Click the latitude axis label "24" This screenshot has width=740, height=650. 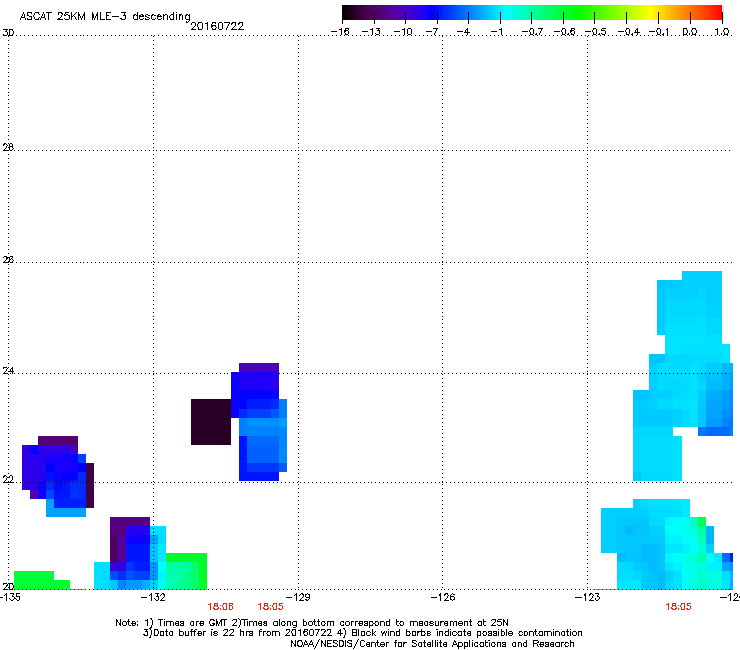click(x=8, y=371)
